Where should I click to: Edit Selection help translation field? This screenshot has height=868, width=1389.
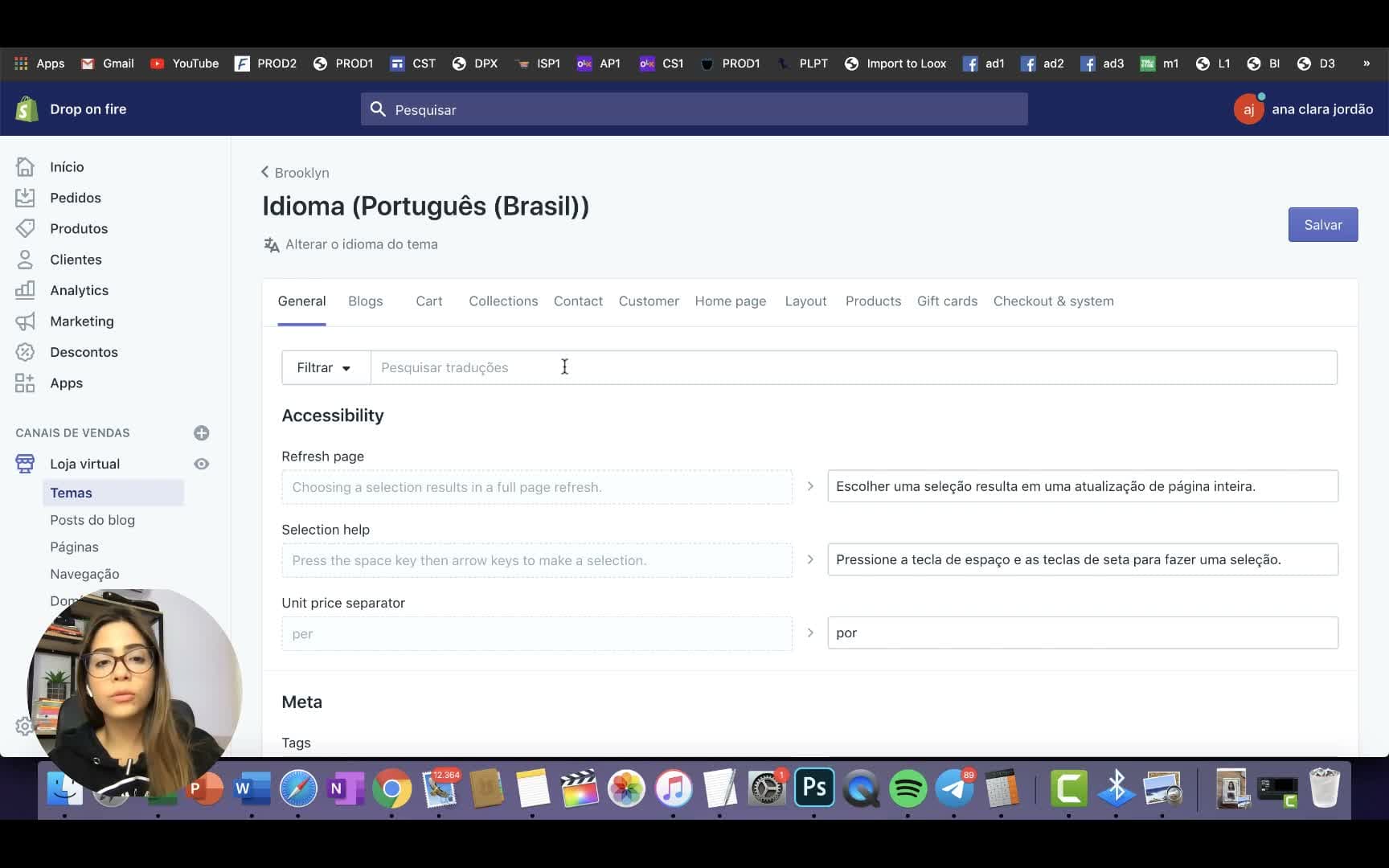1083,559
